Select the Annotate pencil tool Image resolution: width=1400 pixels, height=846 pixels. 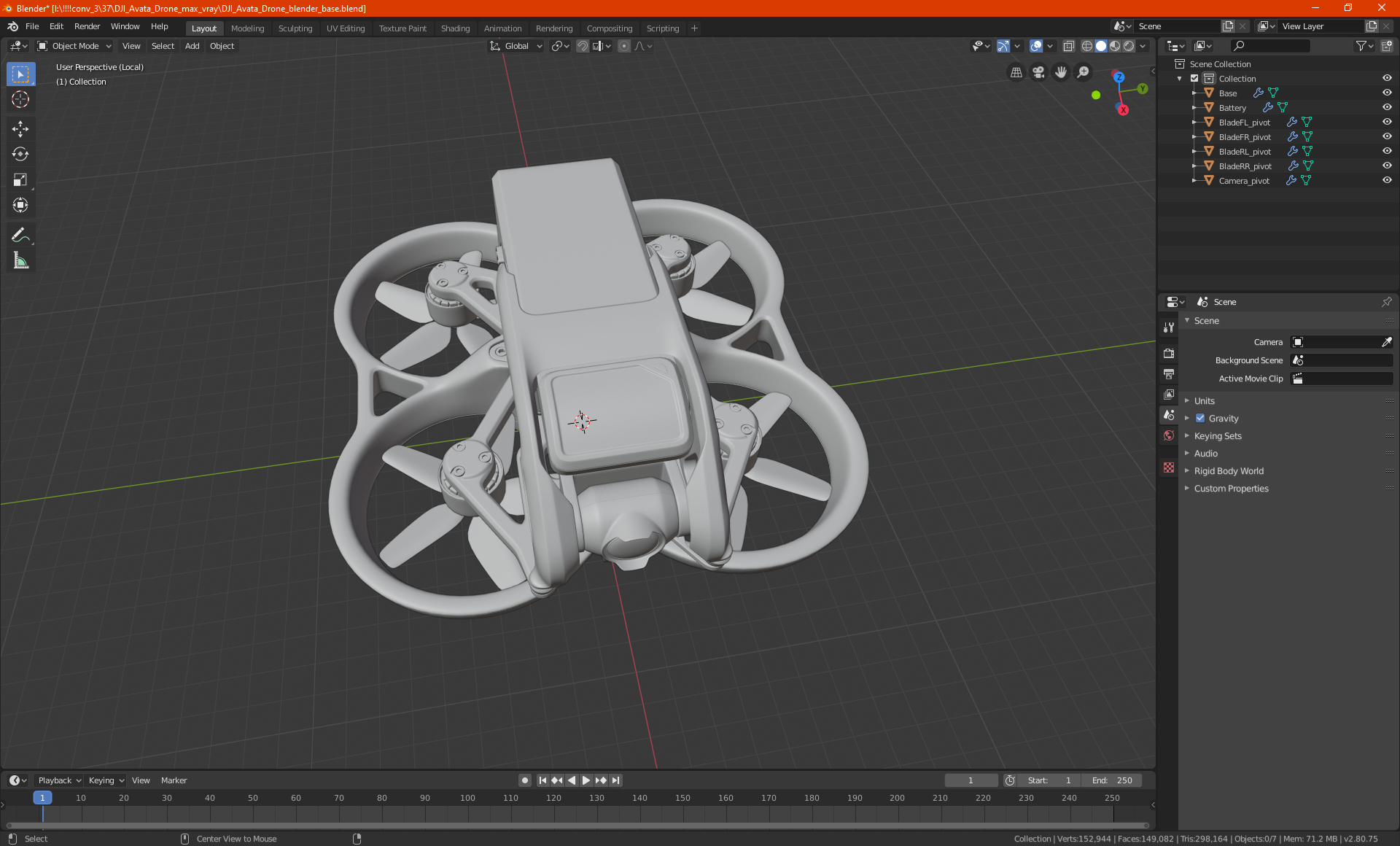(x=20, y=235)
